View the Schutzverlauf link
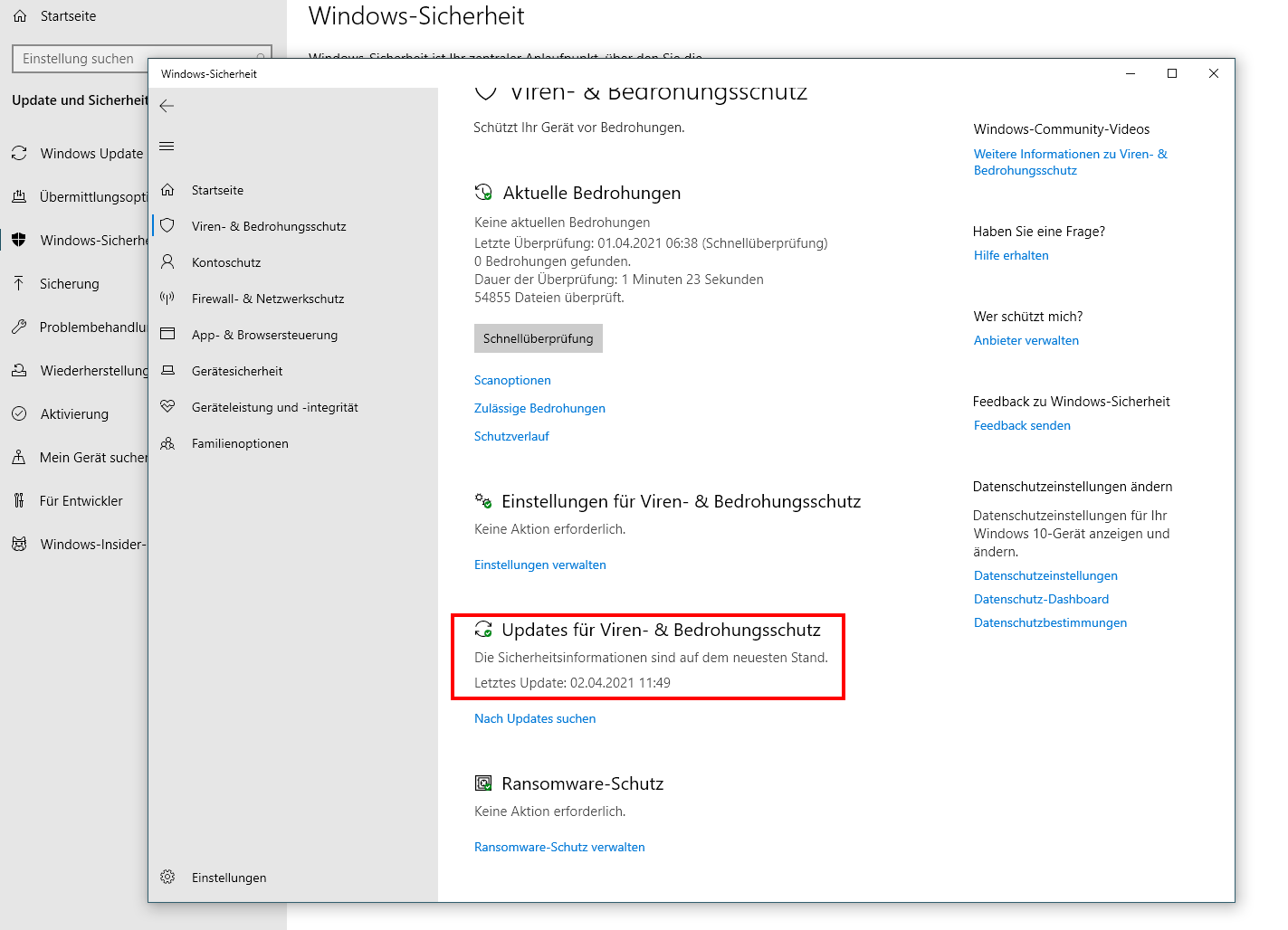Screen dimensions: 1288x930 [x=511, y=436]
